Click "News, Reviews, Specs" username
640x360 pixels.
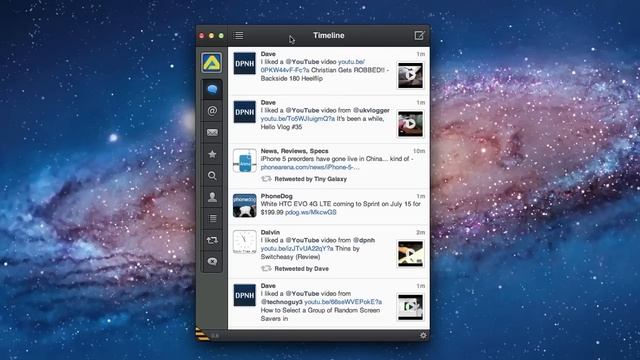click(294, 151)
